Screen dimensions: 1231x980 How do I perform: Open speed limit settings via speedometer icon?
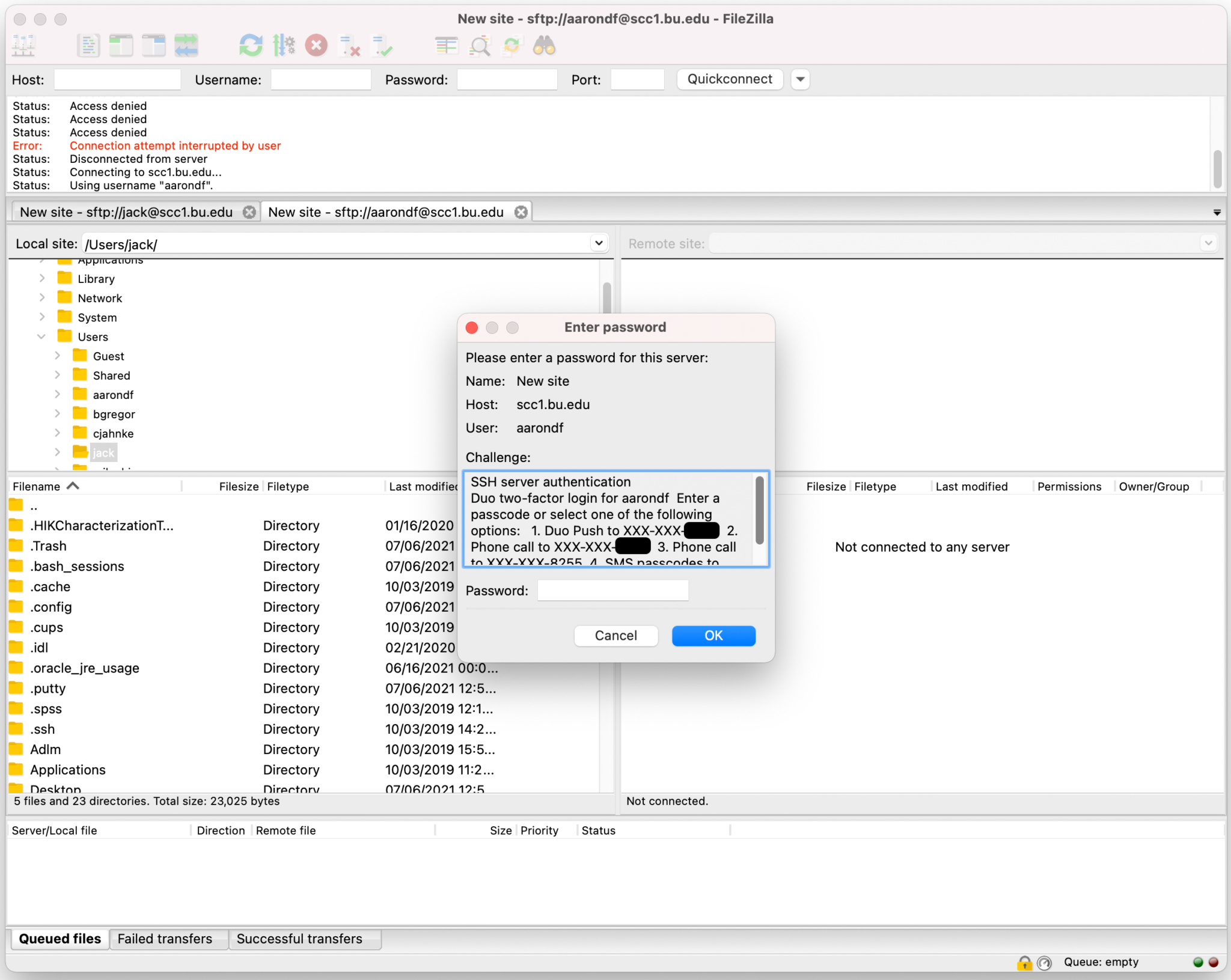tap(284, 45)
